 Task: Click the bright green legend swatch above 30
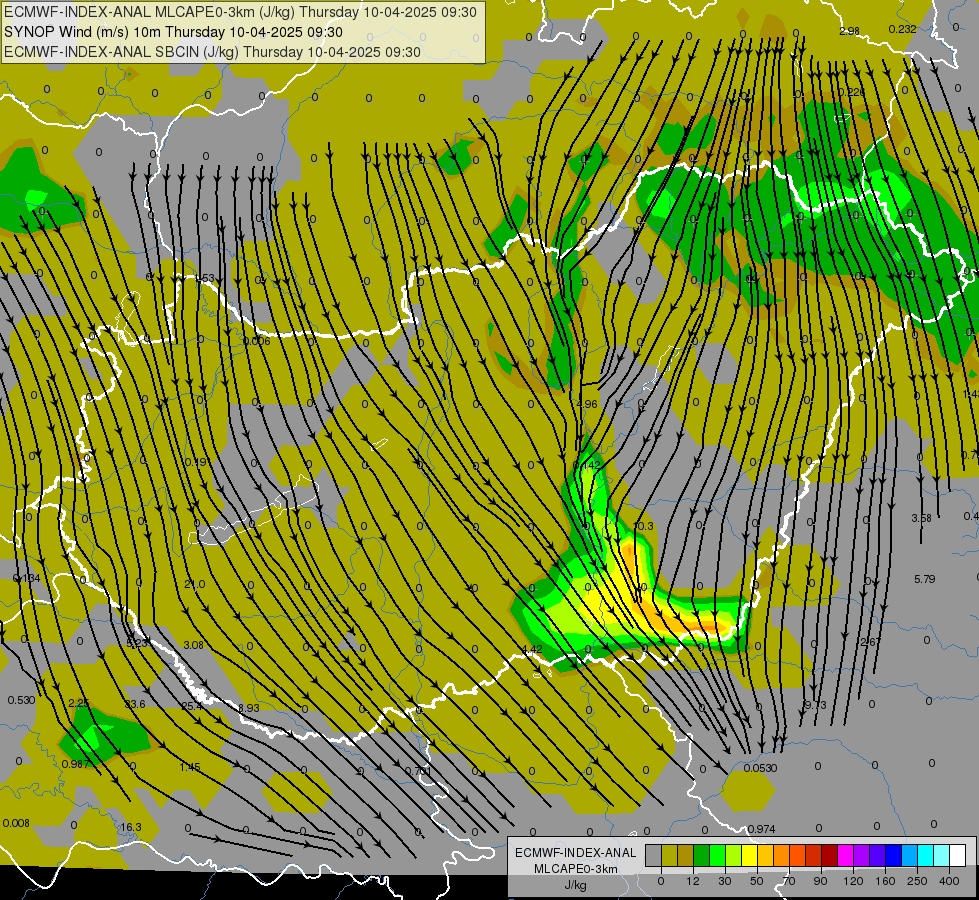tap(717, 856)
